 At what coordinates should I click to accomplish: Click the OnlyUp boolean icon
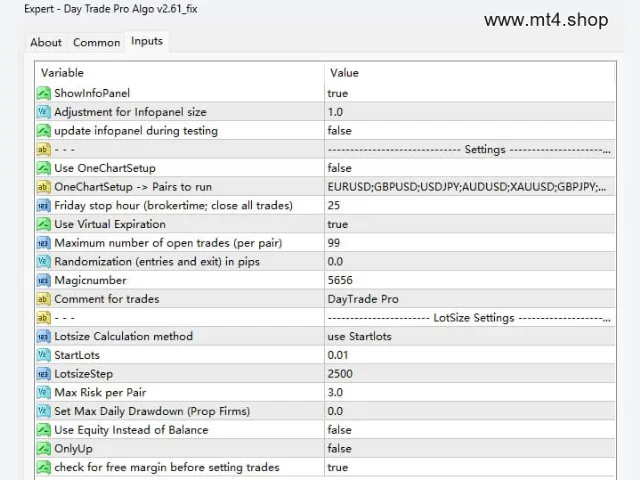[43, 449]
